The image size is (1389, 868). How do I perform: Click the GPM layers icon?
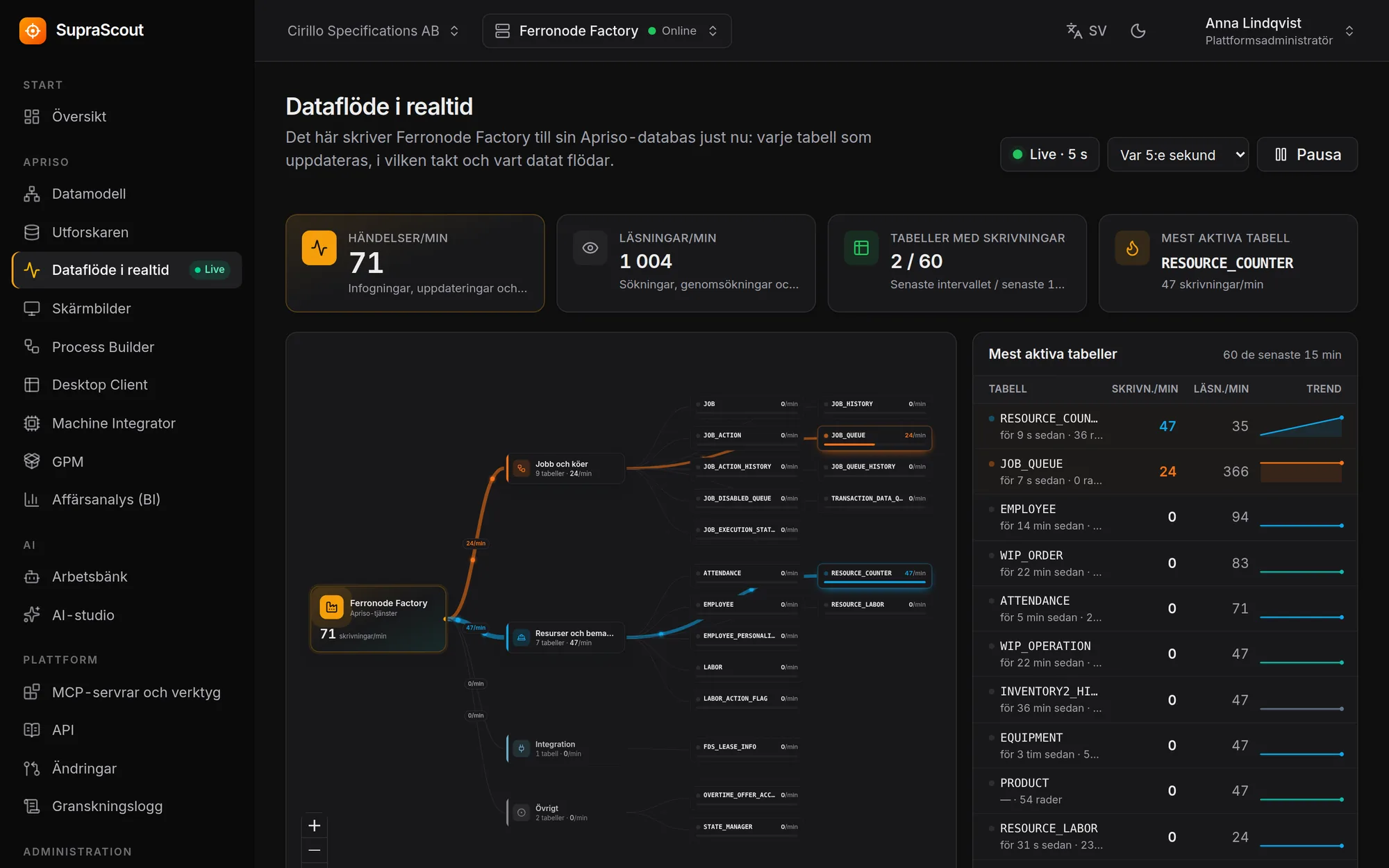[32, 461]
